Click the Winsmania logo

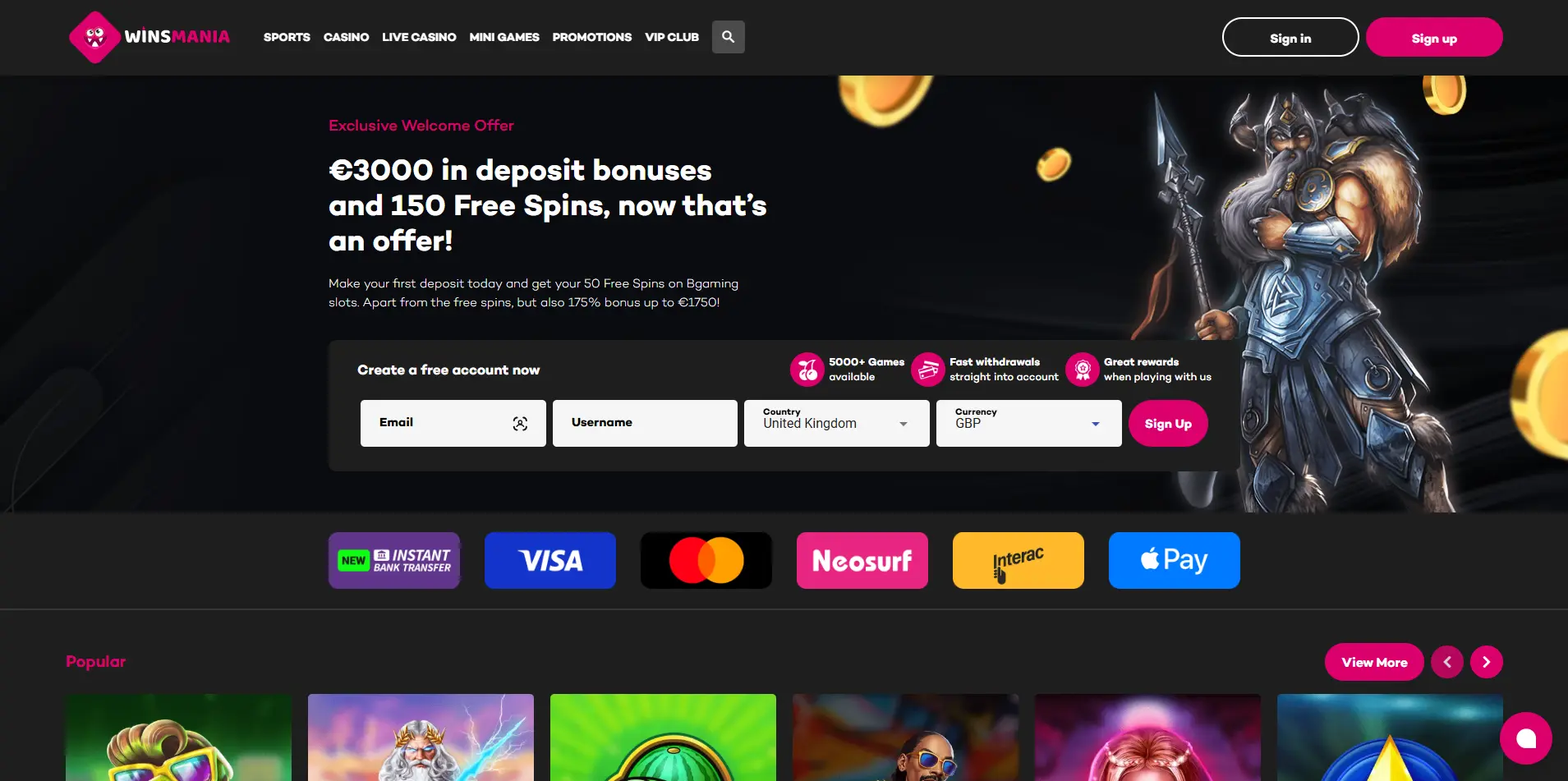(149, 37)
